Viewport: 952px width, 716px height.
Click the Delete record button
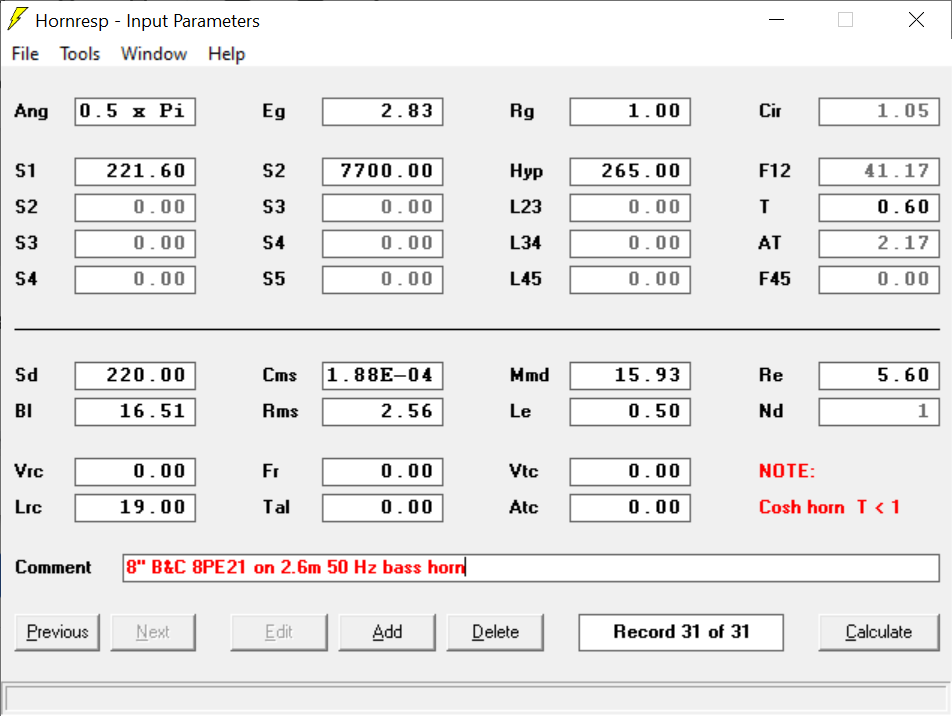(495, 632)
